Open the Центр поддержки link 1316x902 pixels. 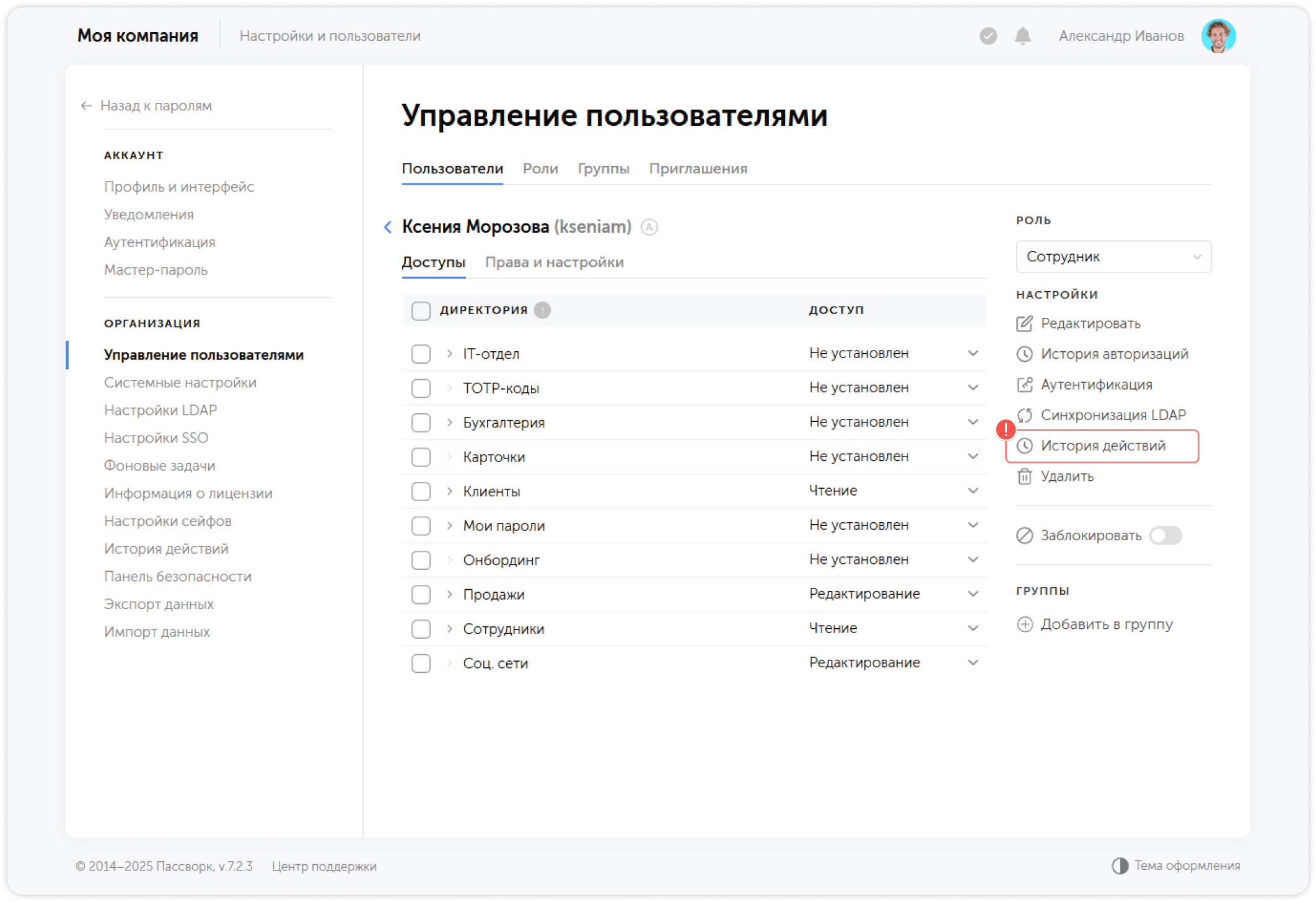coord(324,866)
